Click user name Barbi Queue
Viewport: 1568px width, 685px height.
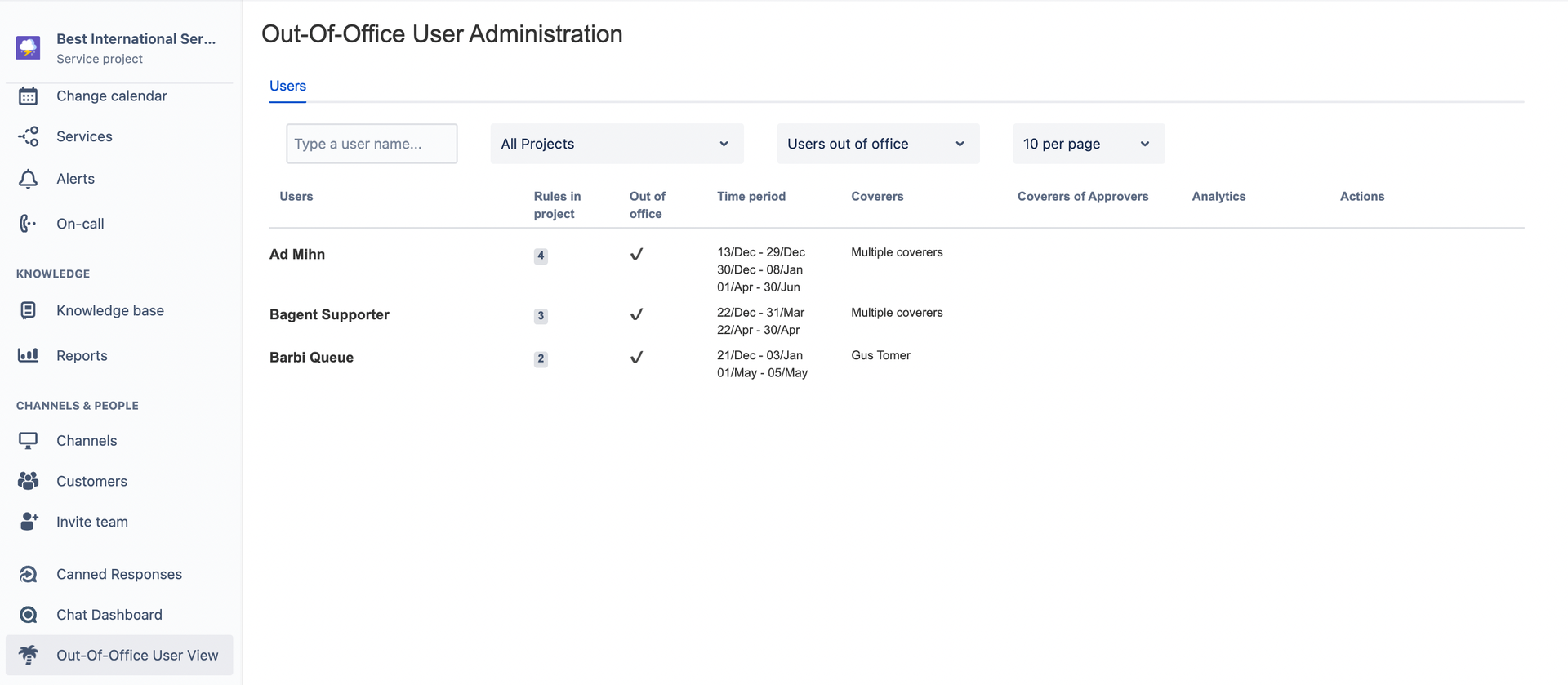[311, 357]
